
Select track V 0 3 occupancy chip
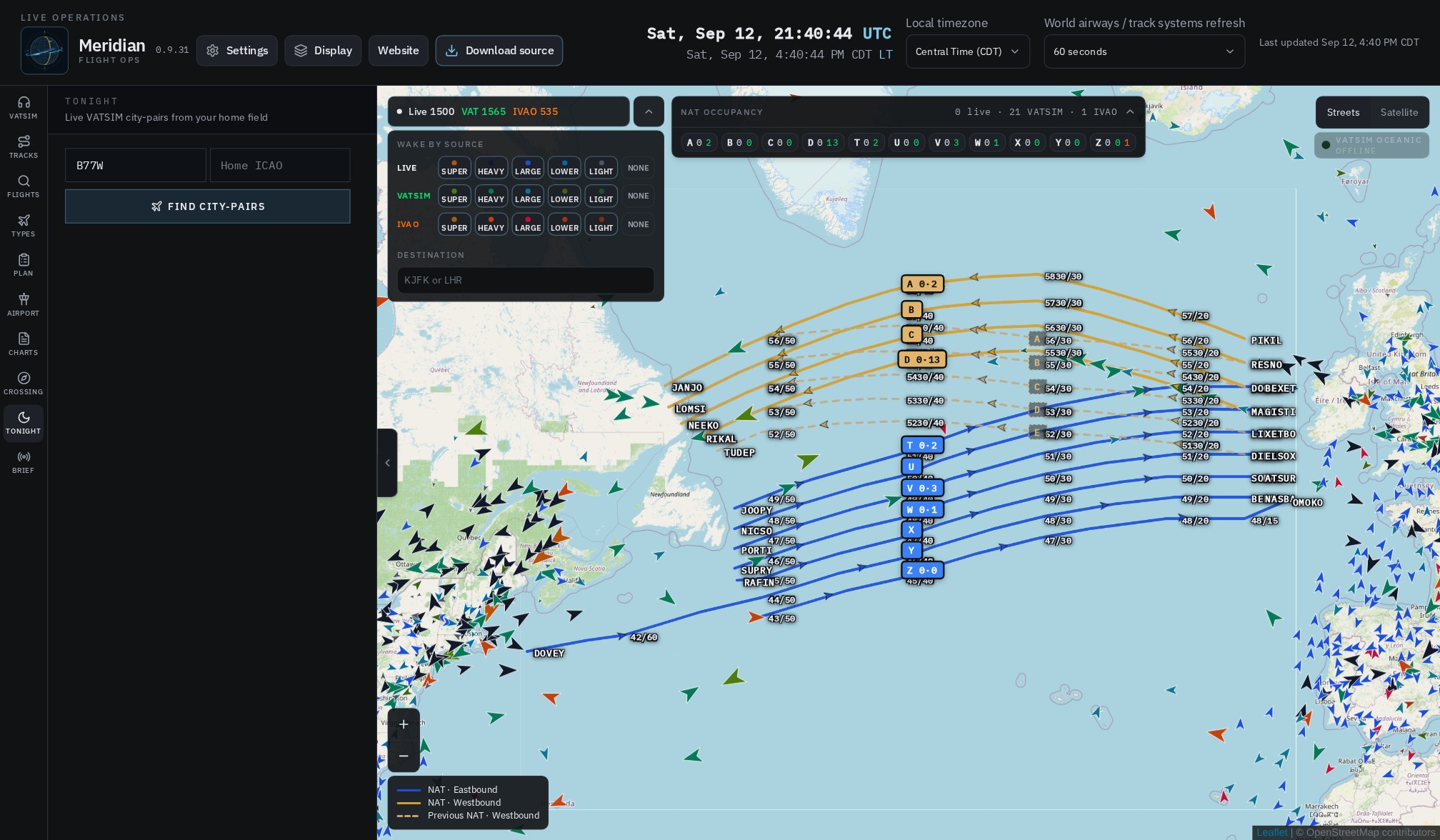point(948,143)
